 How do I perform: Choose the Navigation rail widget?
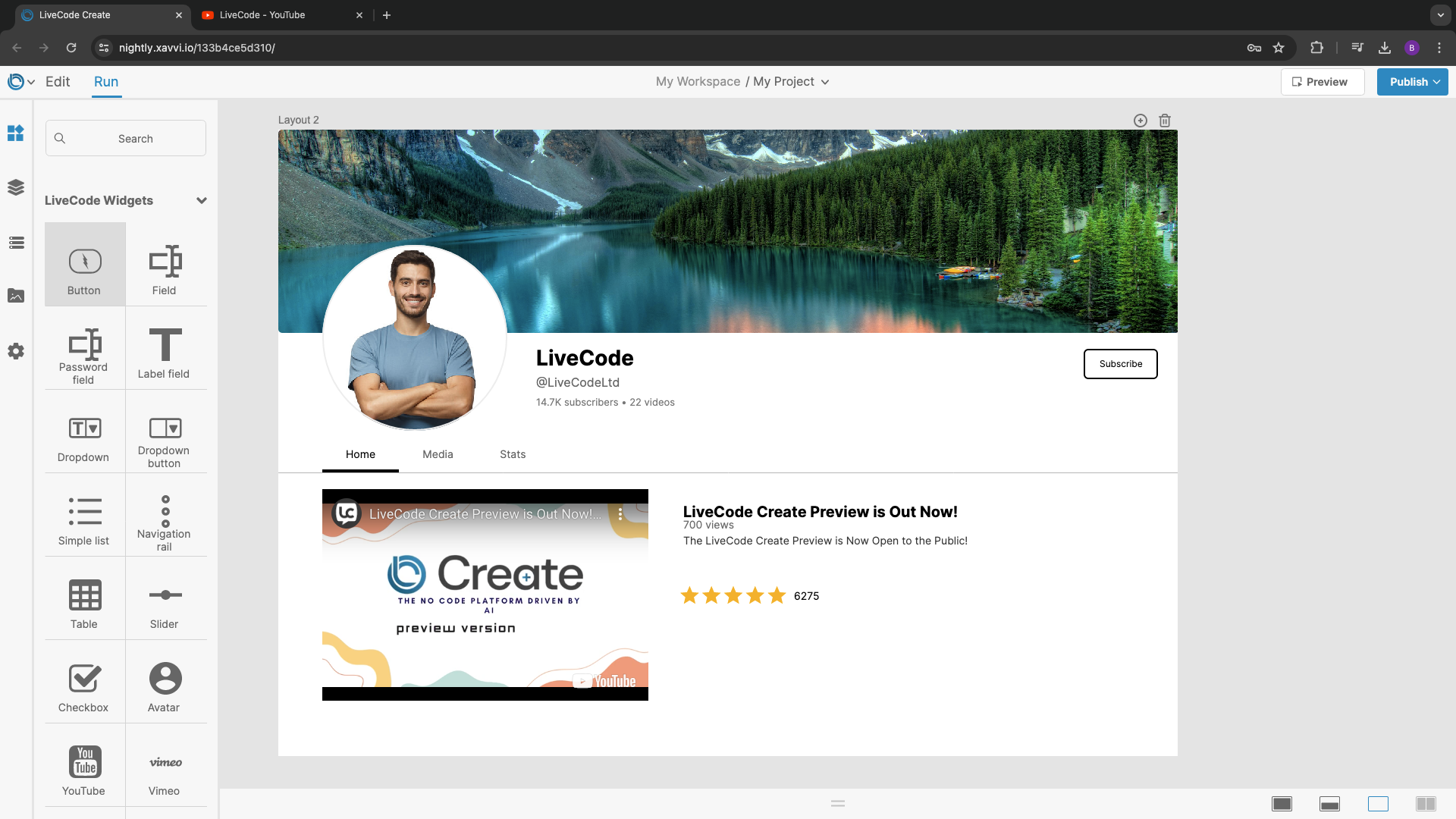point(165,512)
